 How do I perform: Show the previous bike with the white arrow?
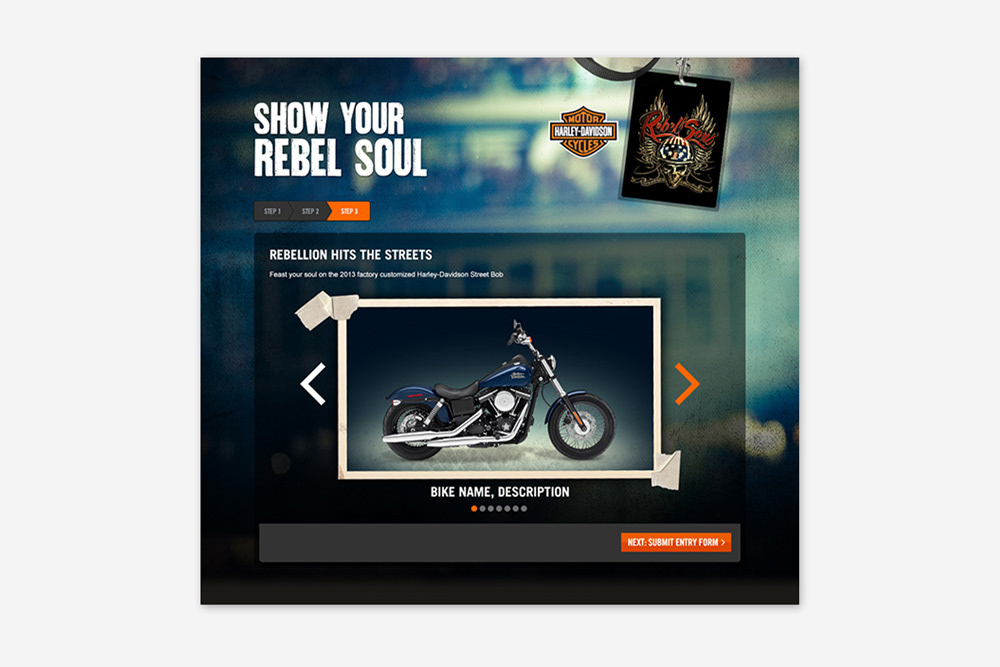point(313,384)
